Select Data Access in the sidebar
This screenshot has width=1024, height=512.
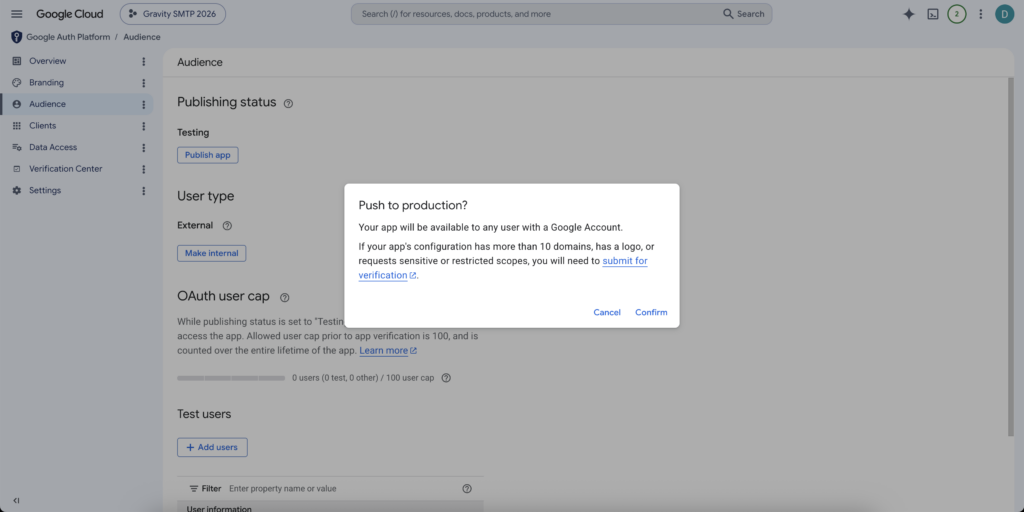(x=53, y=147)
